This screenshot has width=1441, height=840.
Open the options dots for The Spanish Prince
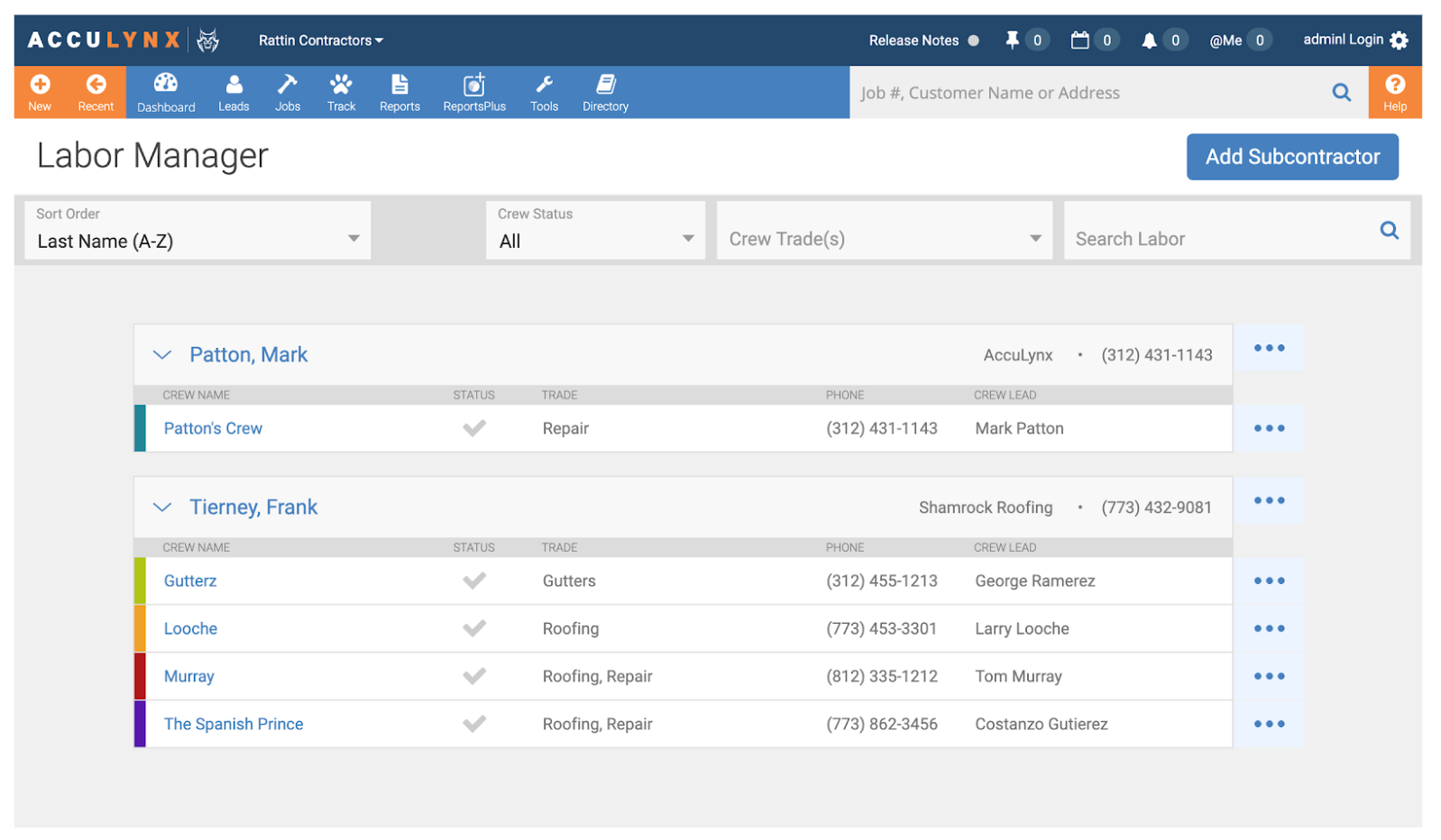pyautogui.click(x=1269, y=724)
